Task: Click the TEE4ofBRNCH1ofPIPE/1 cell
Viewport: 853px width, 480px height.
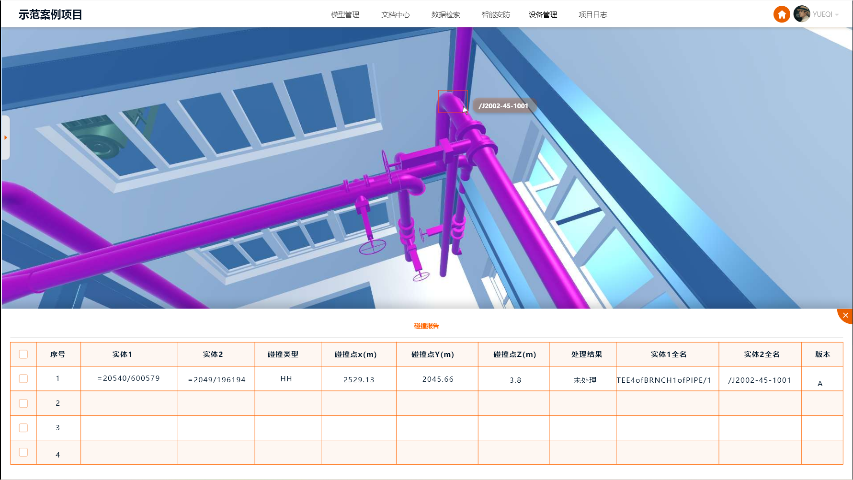Action: [x=667, y=380]
